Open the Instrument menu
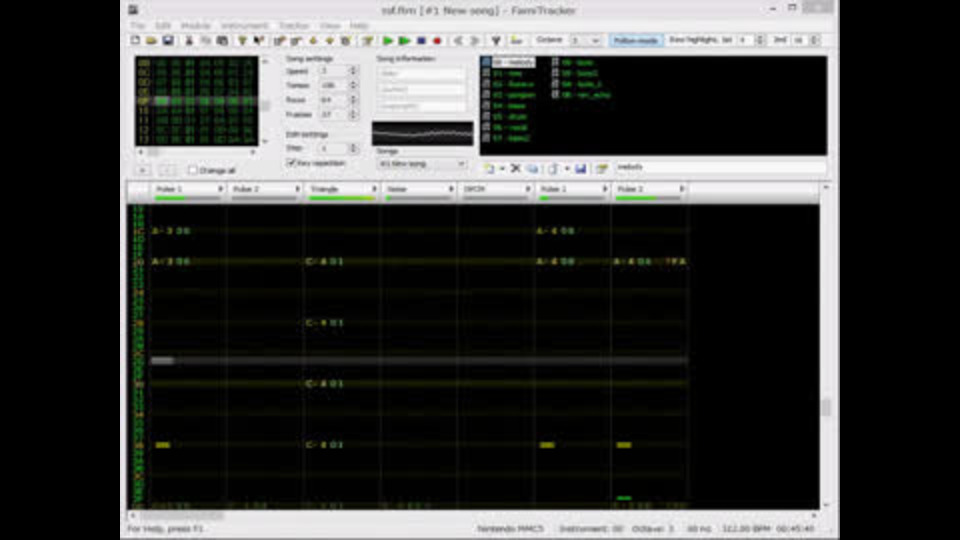 244,25
